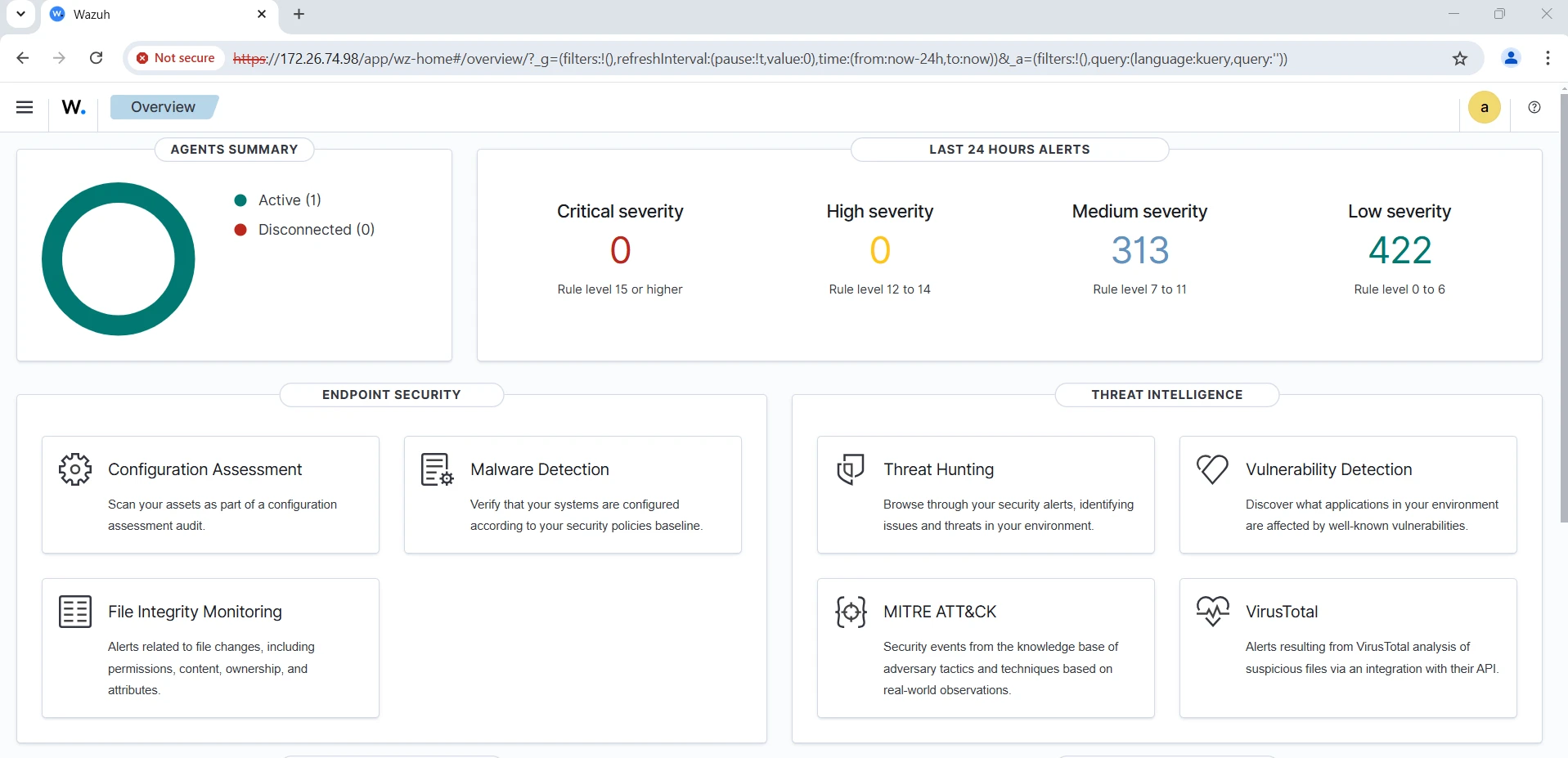Open File Integrity Monitoring module
The image size is (1568, 758).
point(195,612)
